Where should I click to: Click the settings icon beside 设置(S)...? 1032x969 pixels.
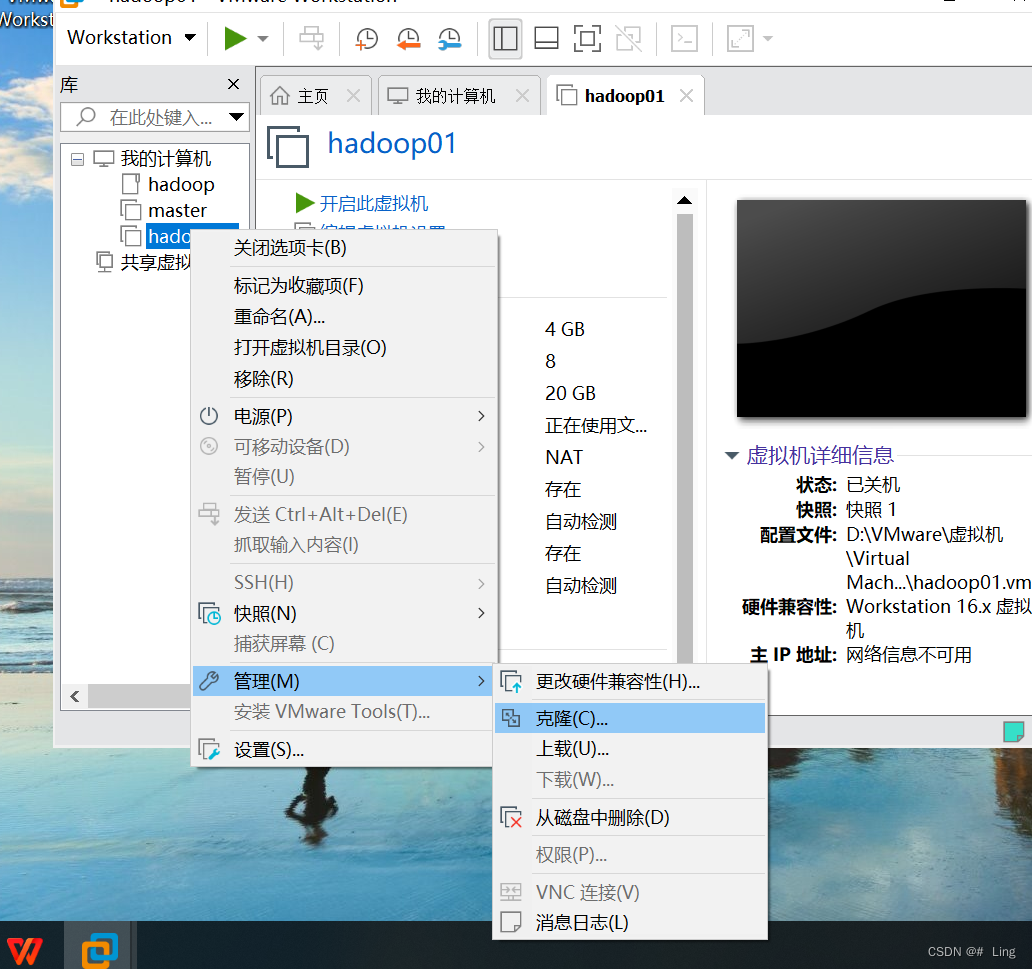pos(209,750)
